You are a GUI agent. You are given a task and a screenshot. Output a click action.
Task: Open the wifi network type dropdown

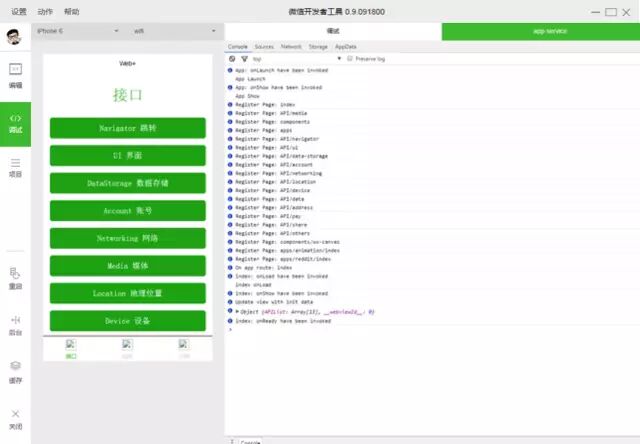tap(174, 31)
